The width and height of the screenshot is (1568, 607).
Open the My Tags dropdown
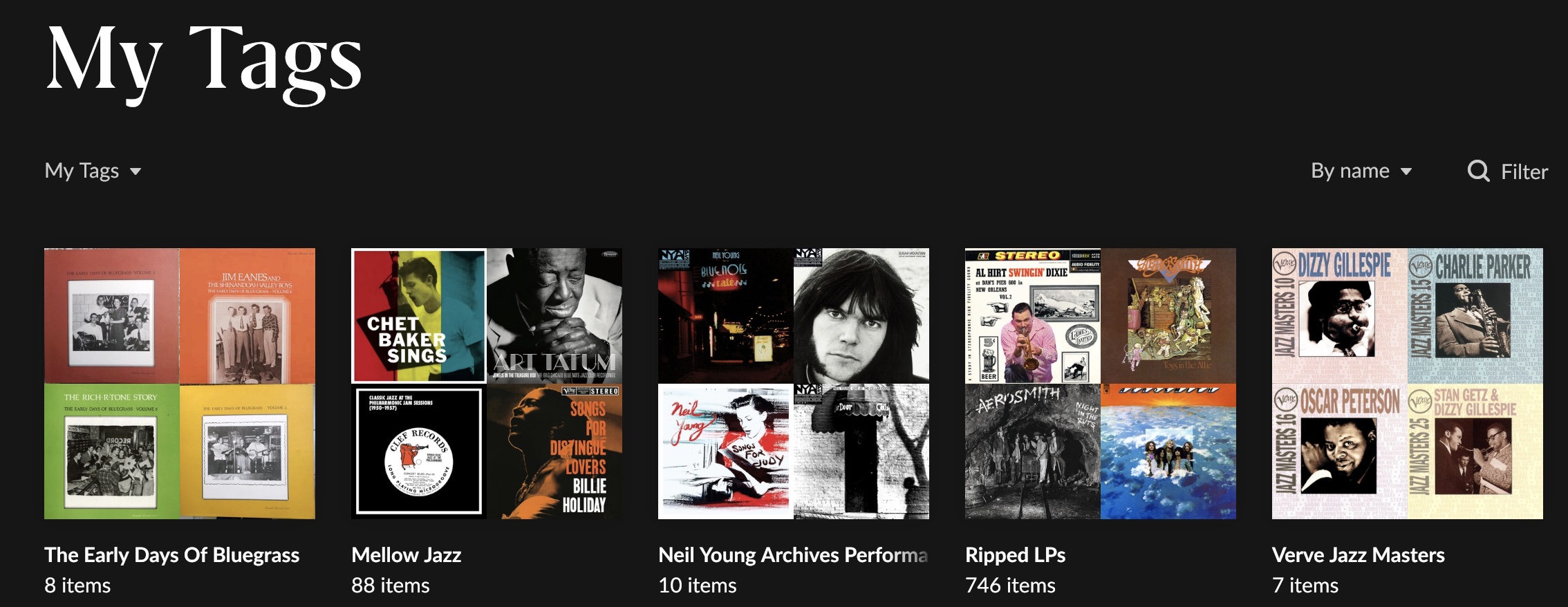pos(93,171)
